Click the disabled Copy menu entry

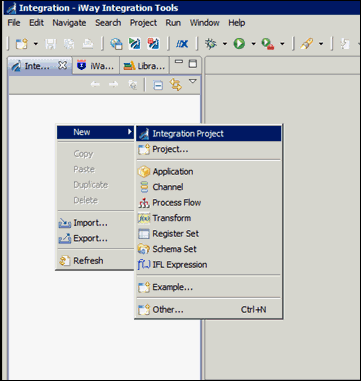click(96, 154)
